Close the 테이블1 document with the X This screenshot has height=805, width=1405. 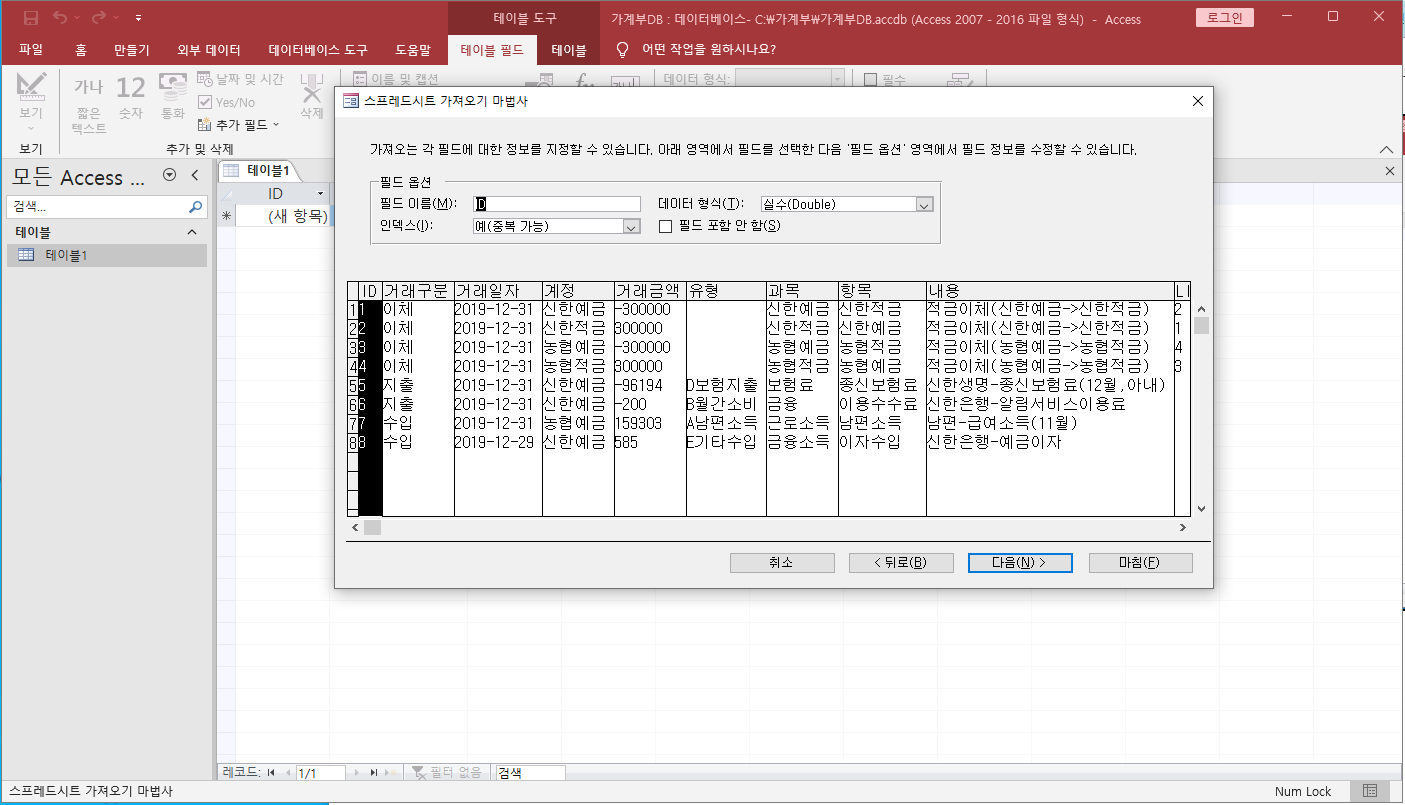[x=1389, y=172]
